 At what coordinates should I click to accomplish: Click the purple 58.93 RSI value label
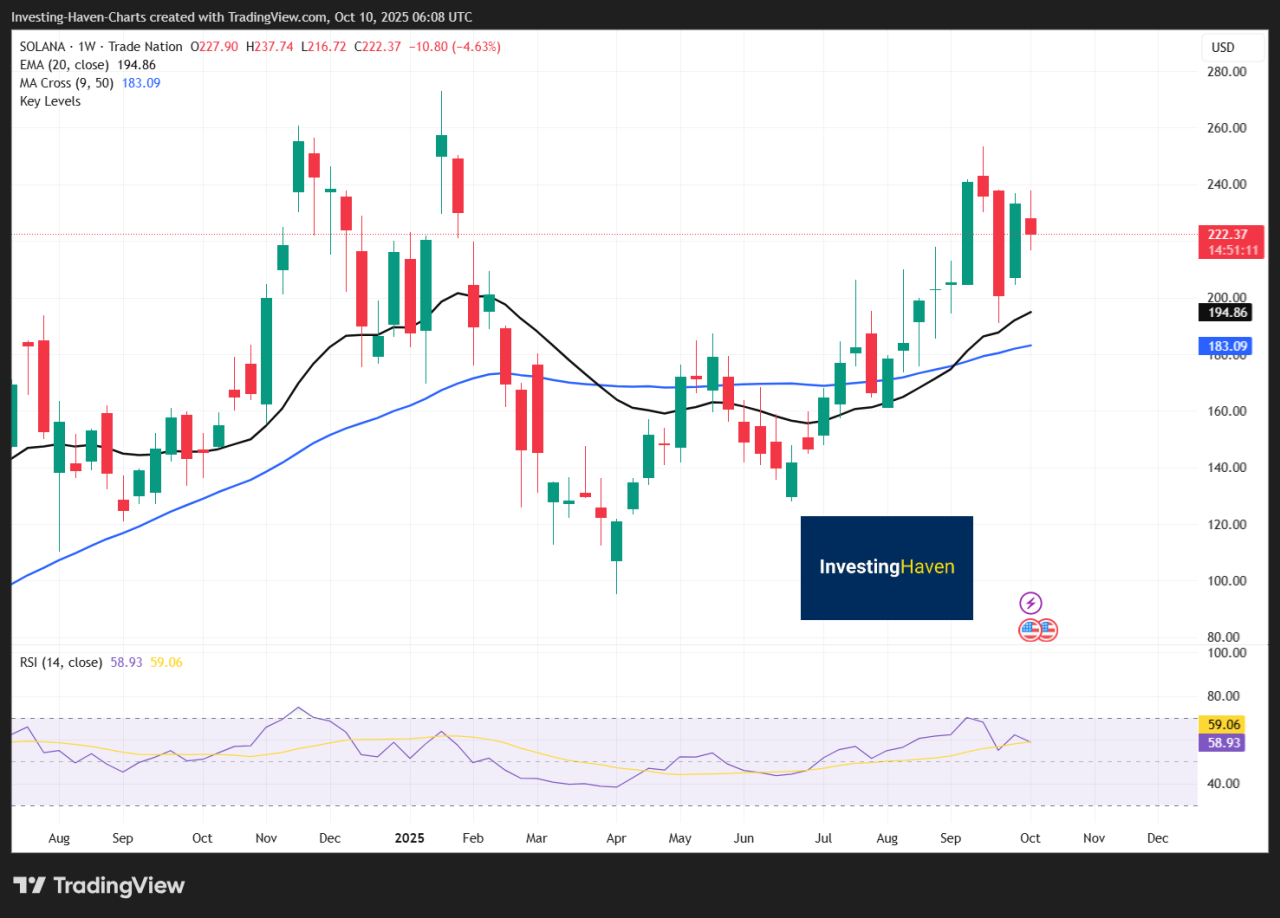1224,743
